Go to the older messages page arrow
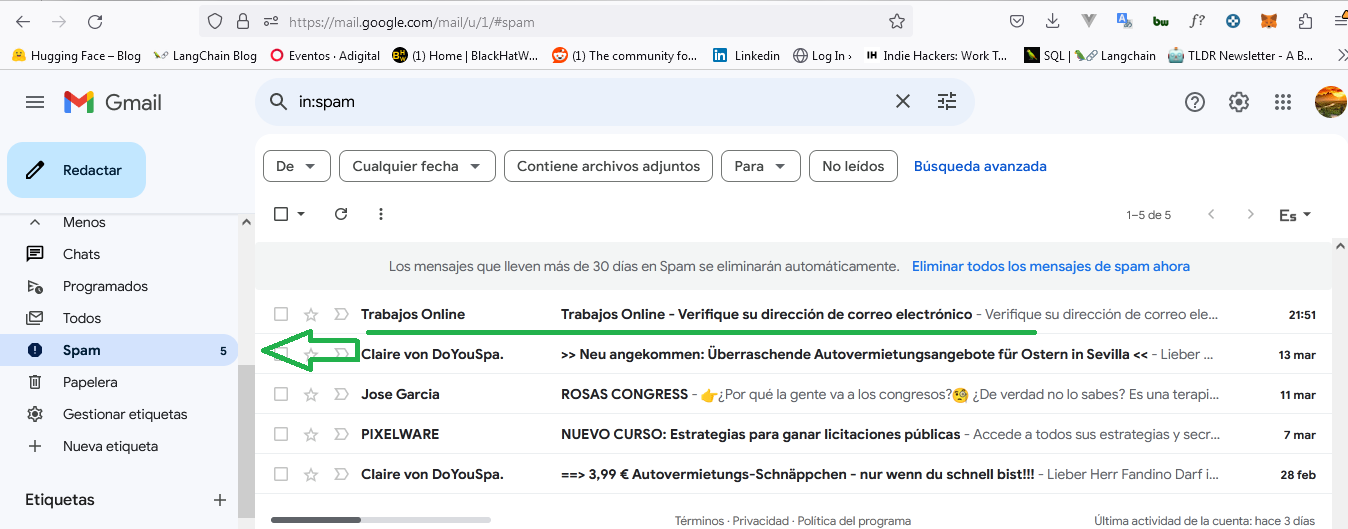This screenshot has width=1348, height=529. [x=1250, y=214]
